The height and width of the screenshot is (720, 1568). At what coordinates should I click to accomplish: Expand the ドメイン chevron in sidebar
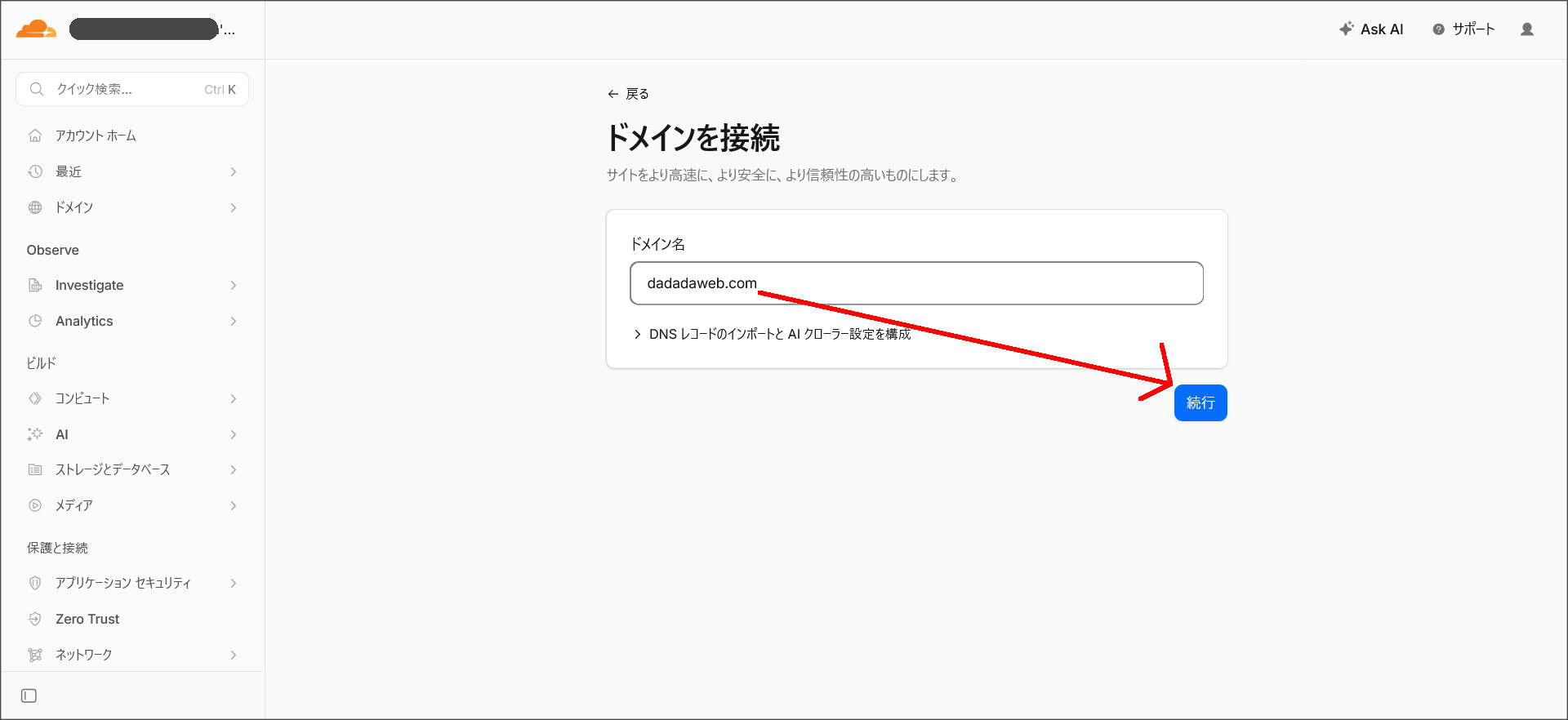point(234,207)
